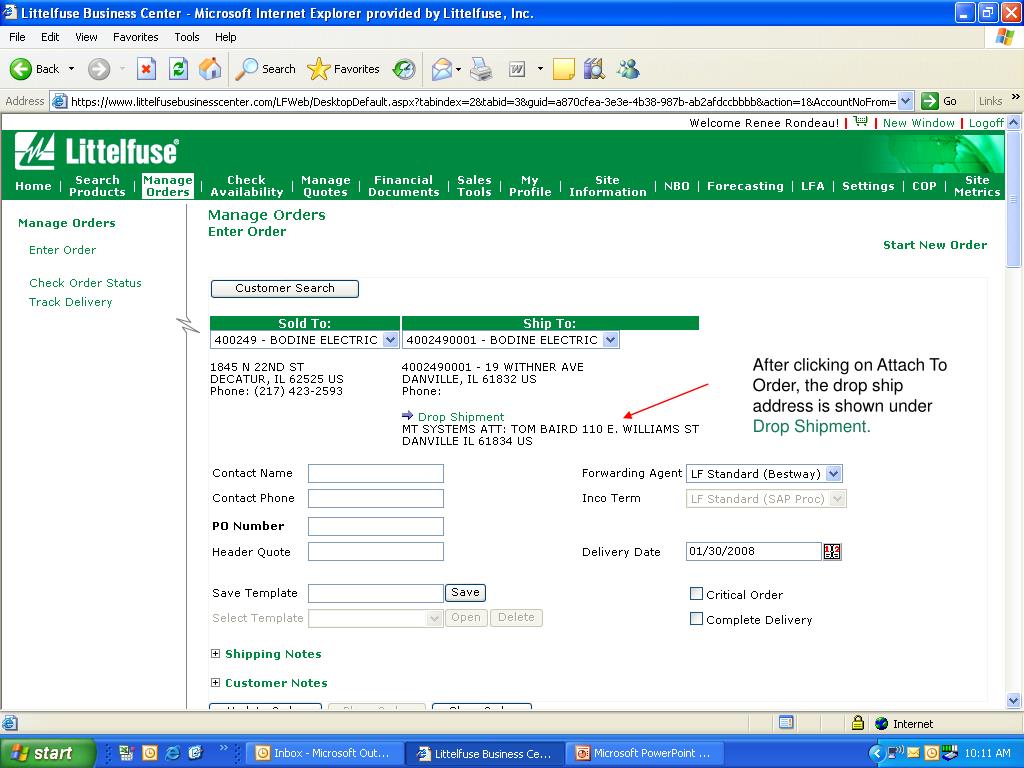This screenshot has height=768, width=1024.
Task: Click the Windows Start button
Action: [47, 753]
